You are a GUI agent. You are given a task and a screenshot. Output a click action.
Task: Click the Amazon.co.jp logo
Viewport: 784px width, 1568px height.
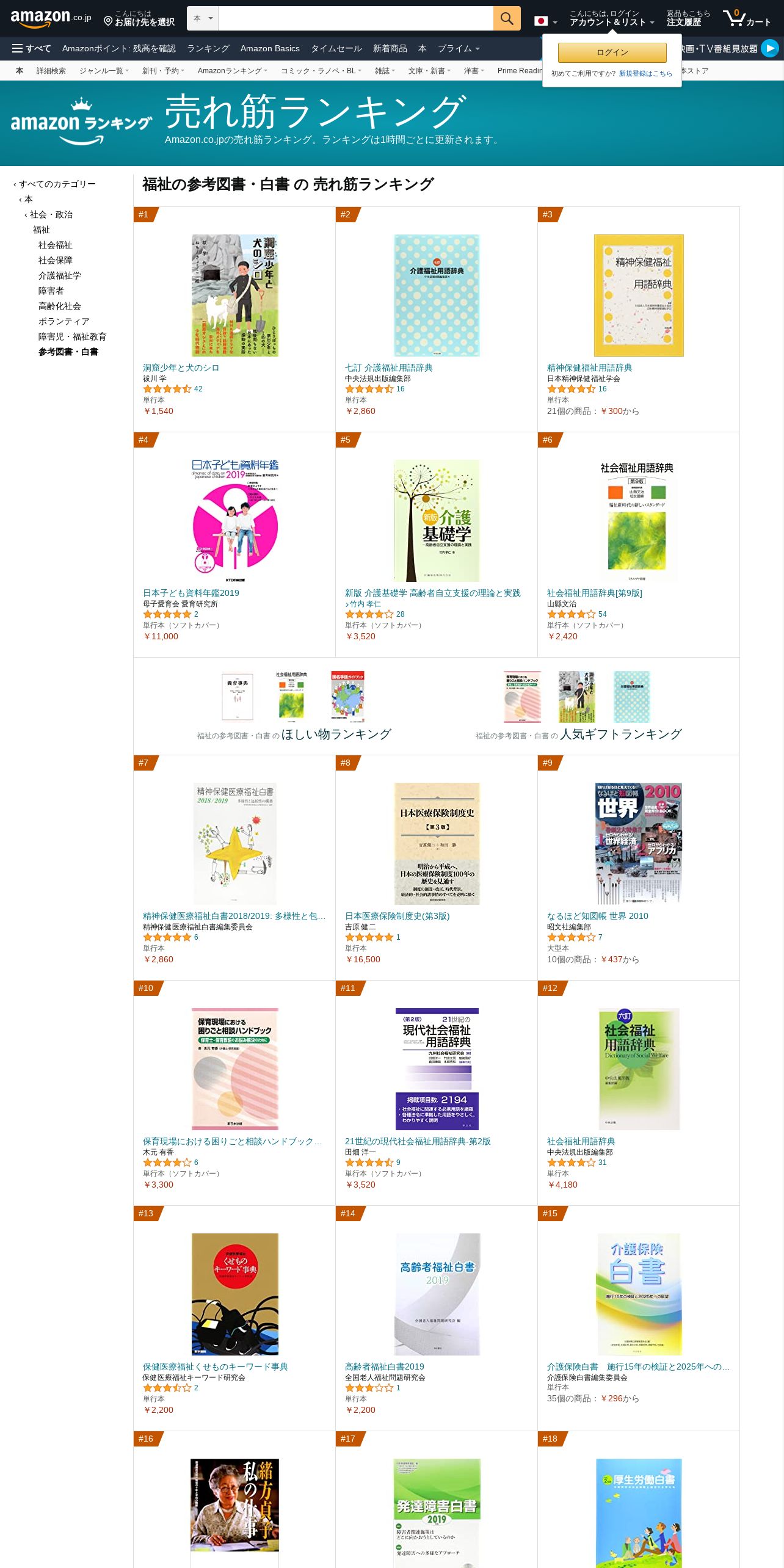pyautogui.click(x=51, y=18)
